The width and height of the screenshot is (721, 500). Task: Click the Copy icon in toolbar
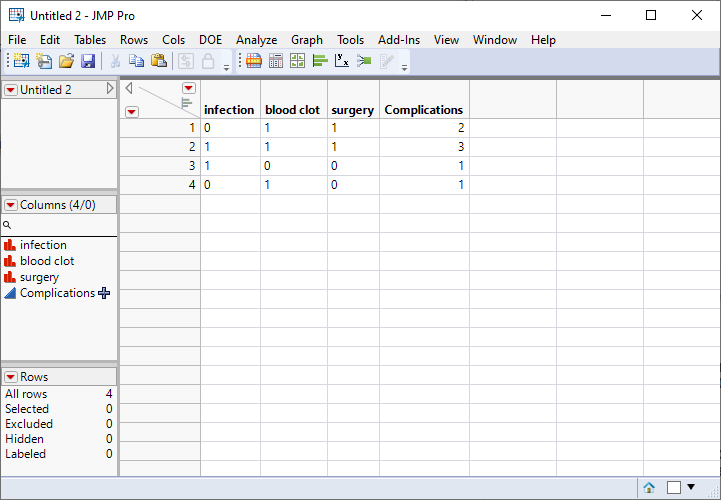137,61
